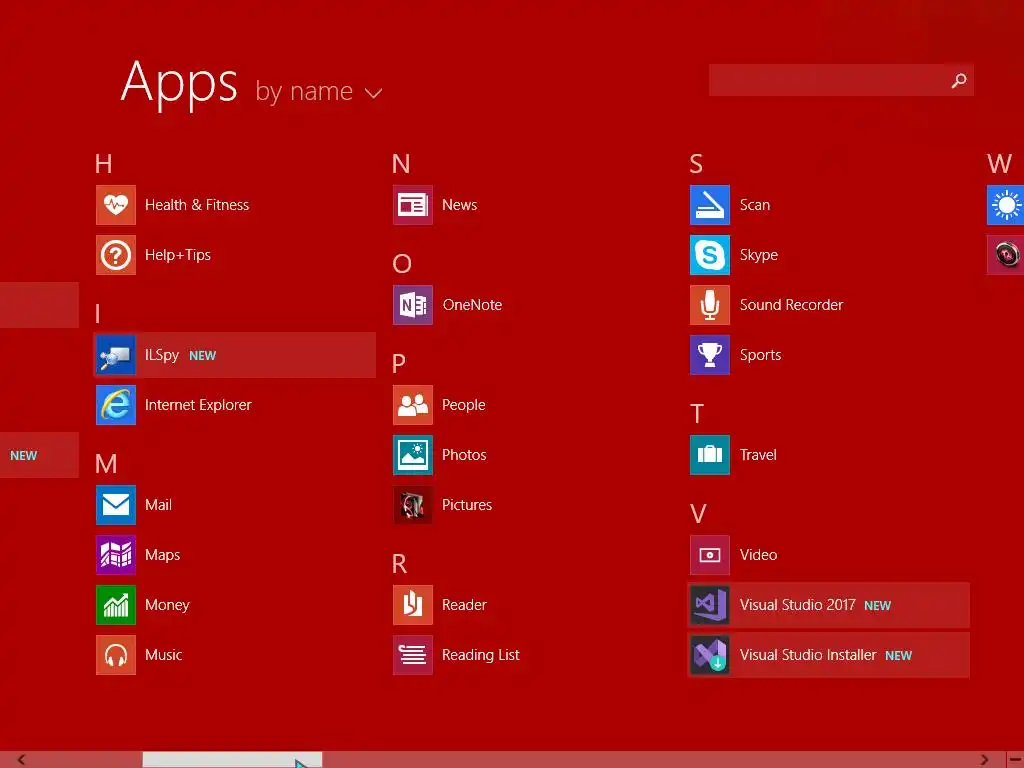Click the search magnifier icon

click(x=959, y=80)
